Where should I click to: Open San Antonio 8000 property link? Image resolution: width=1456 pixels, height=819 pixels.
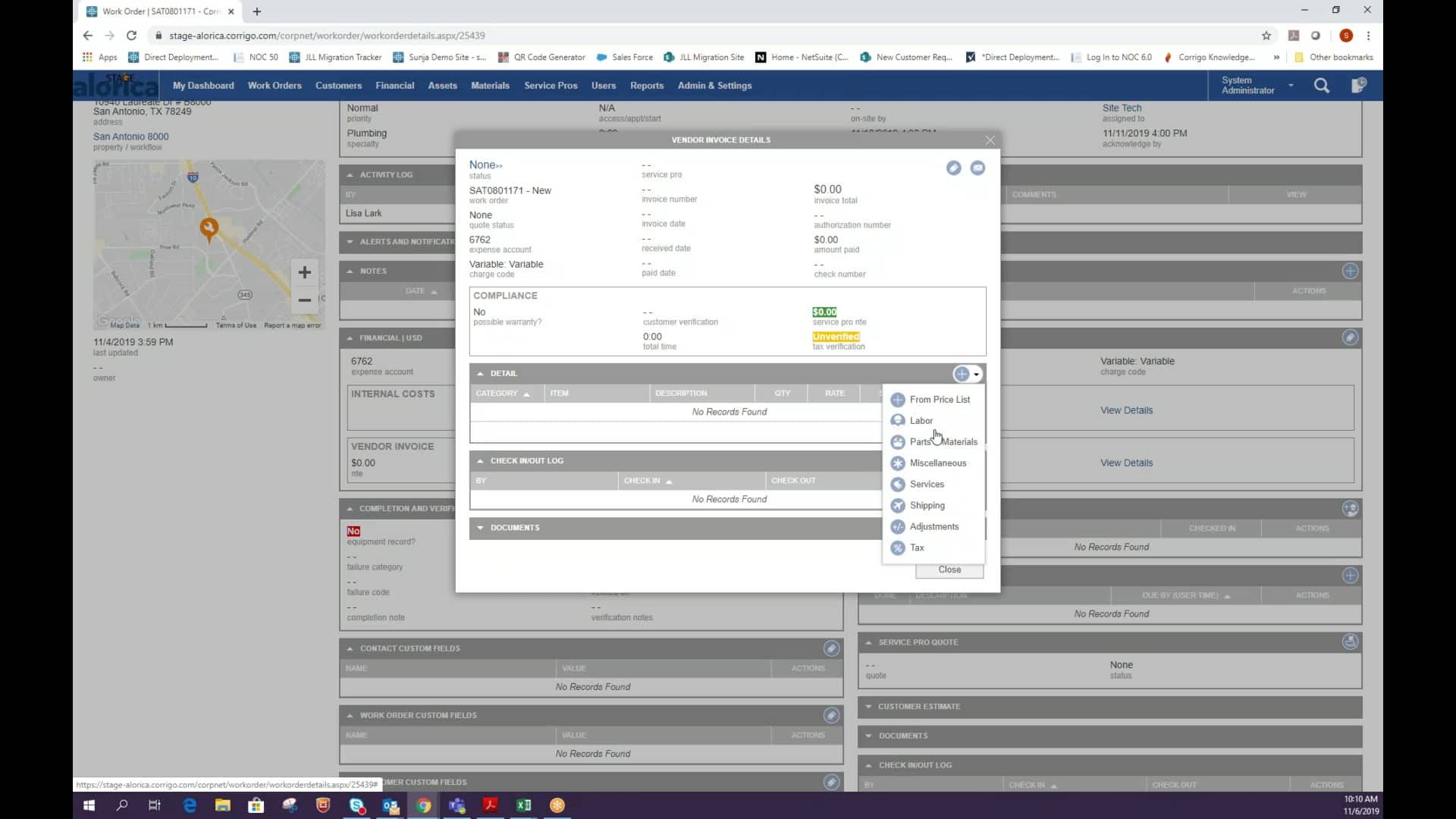pyautogui.click(x=131, y=137)
